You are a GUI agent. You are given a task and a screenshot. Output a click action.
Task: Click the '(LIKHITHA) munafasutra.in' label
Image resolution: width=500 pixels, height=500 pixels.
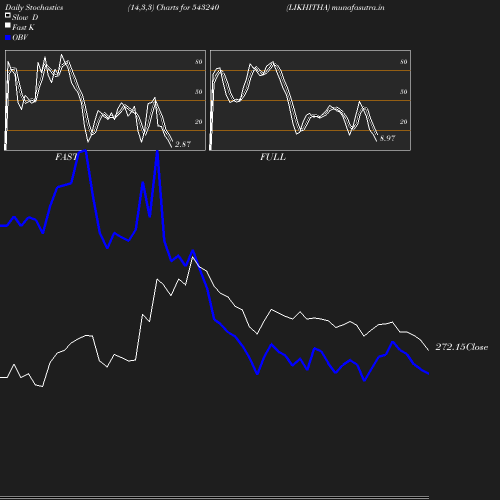tap(335, 7)
